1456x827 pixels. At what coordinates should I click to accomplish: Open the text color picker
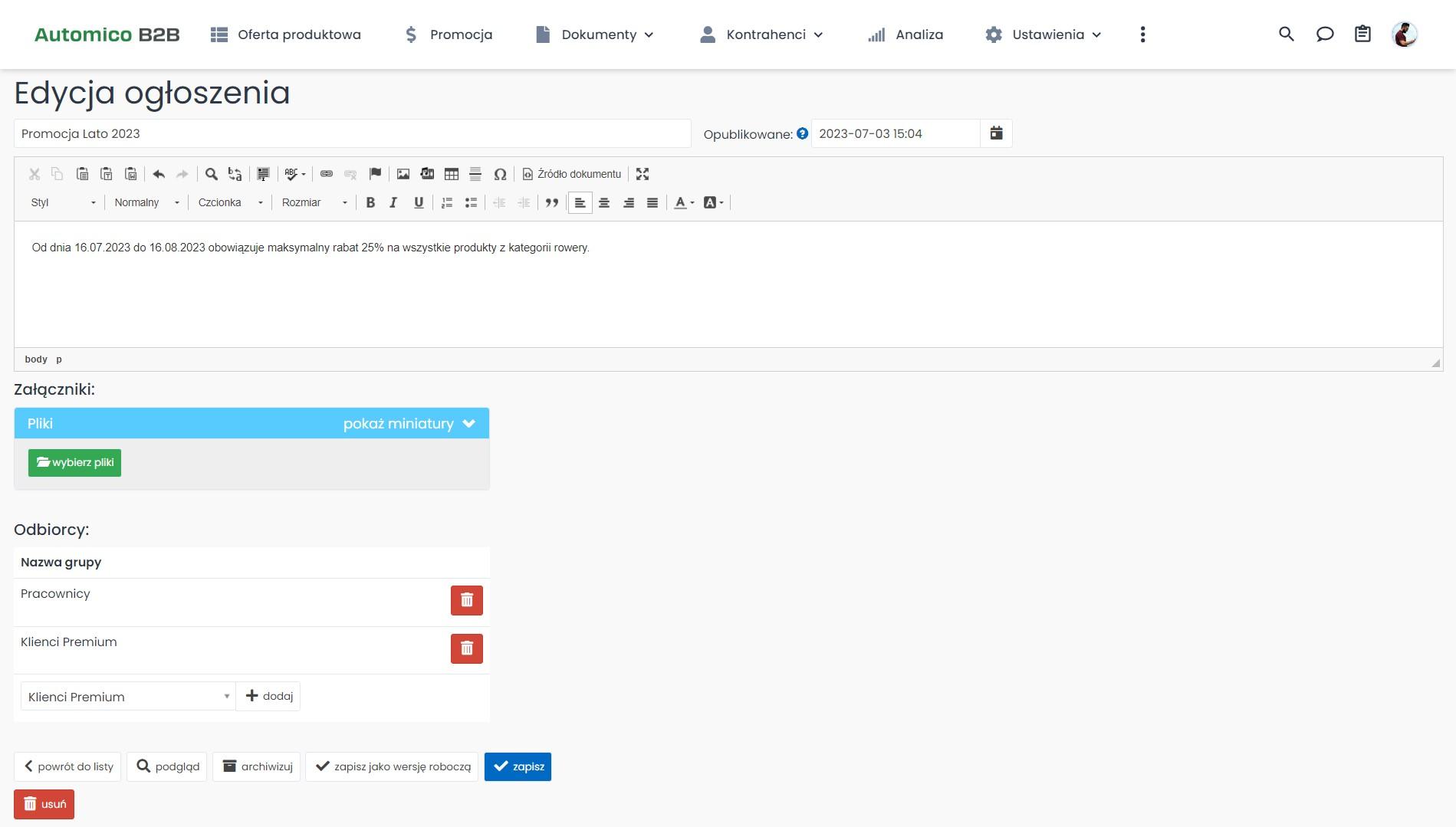pos(683,202)
